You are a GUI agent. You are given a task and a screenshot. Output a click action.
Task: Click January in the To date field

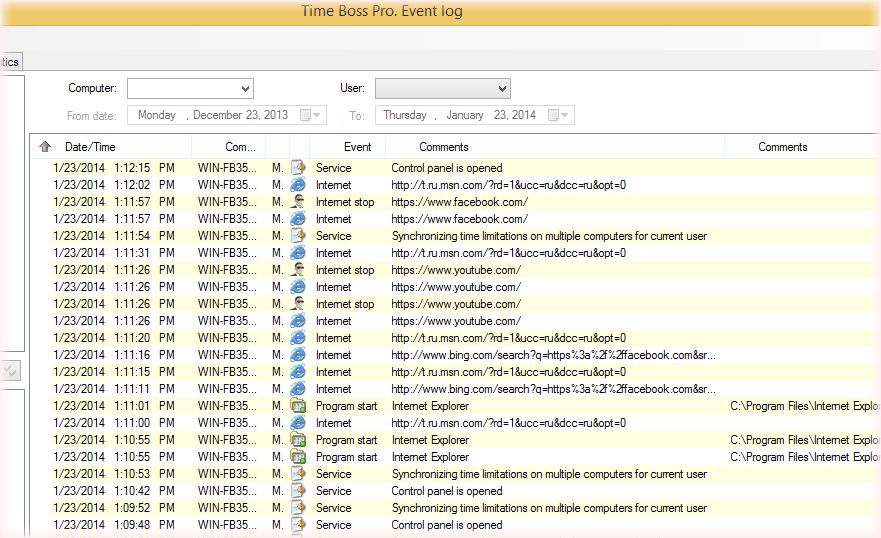pyautogui.click(x=465, y=115)
